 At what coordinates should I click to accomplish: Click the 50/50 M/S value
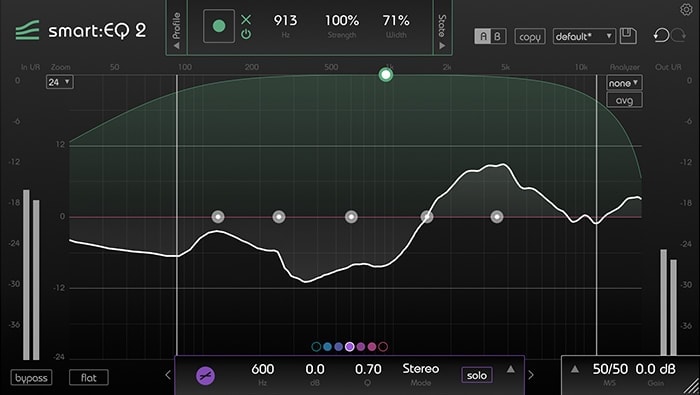pos(610,369)
